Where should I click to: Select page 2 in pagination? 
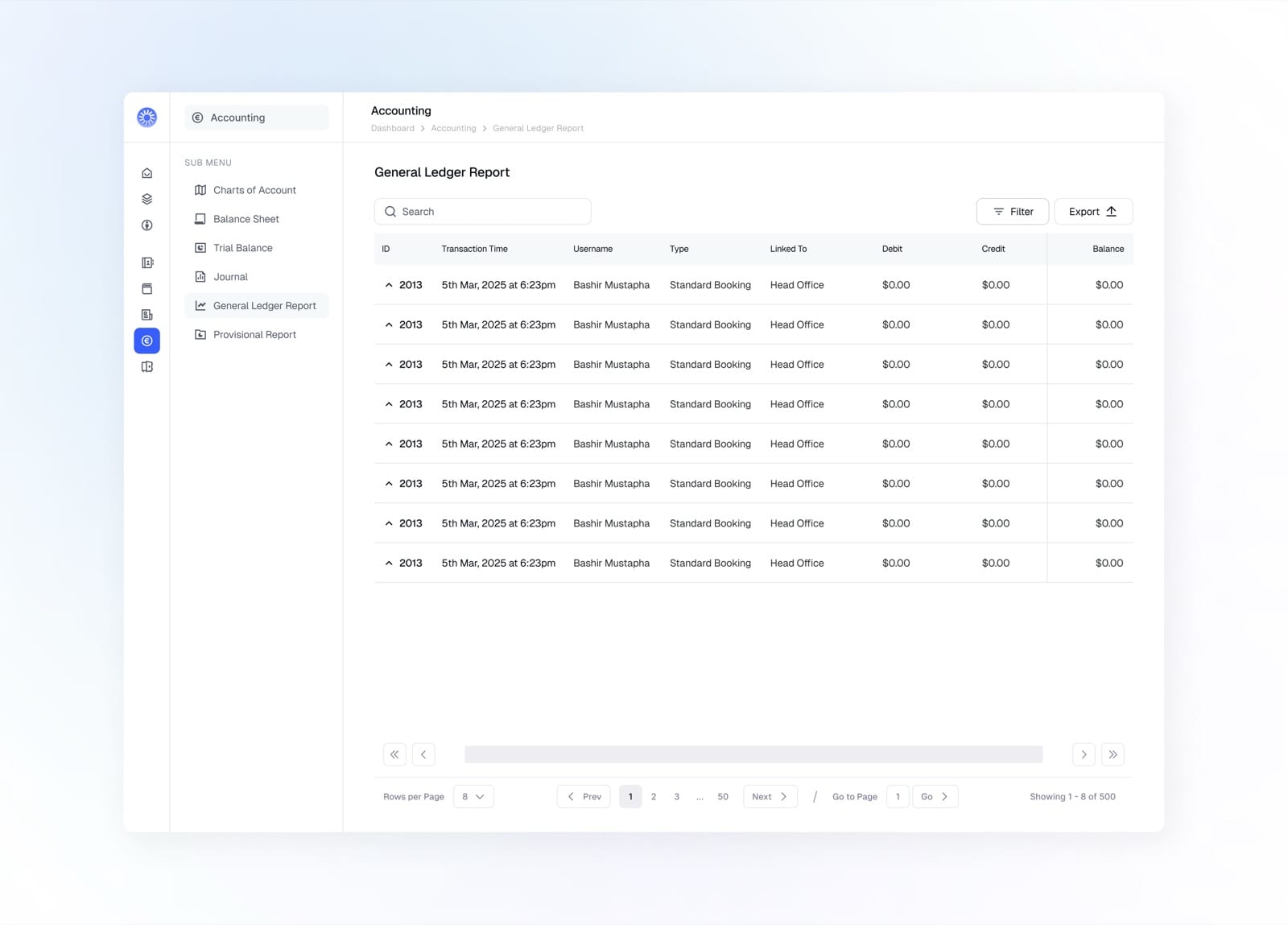[654, 796]
